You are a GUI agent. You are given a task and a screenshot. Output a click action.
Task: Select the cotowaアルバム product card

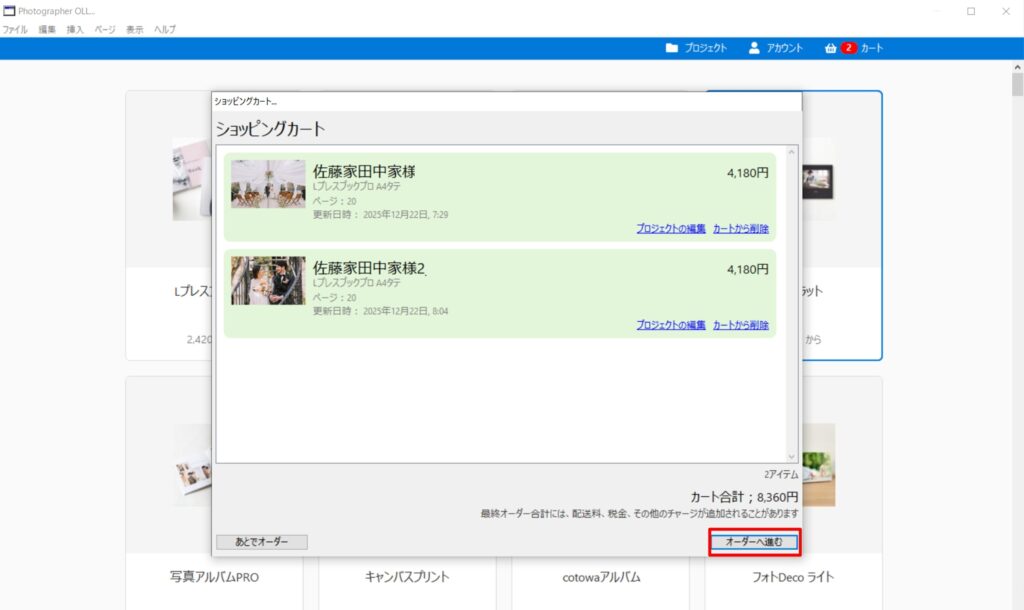coord(600,577)
